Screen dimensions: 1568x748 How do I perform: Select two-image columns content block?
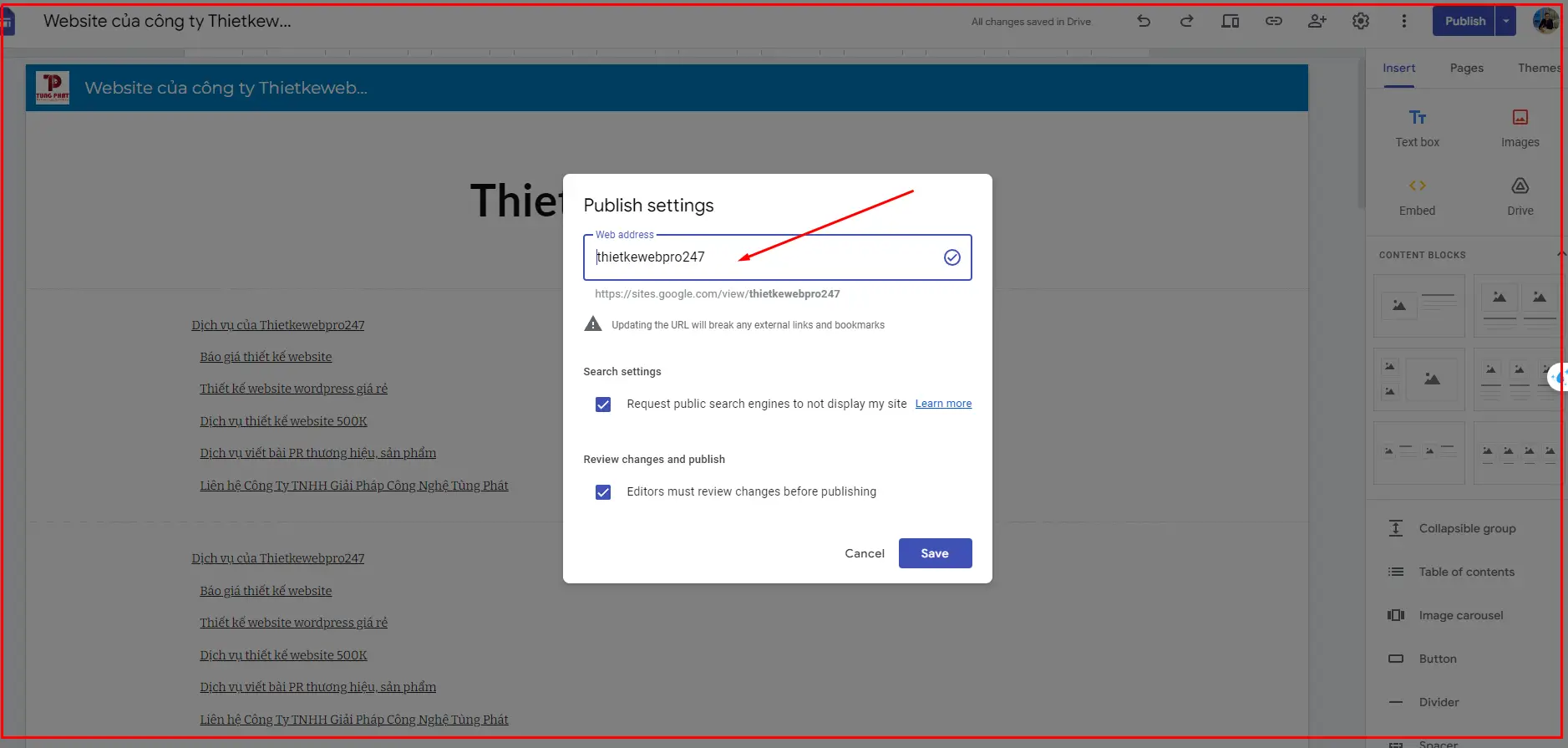point(1517,306)
